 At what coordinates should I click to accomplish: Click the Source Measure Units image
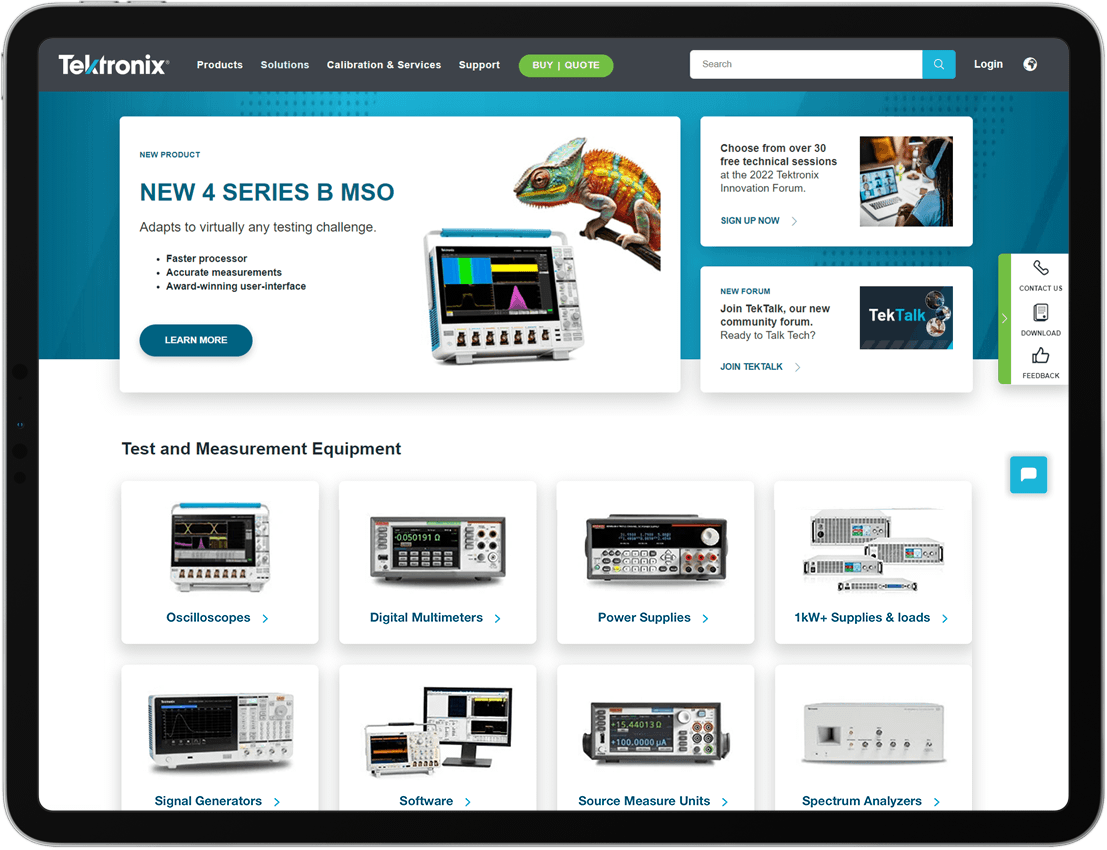[x=656, y=734]
